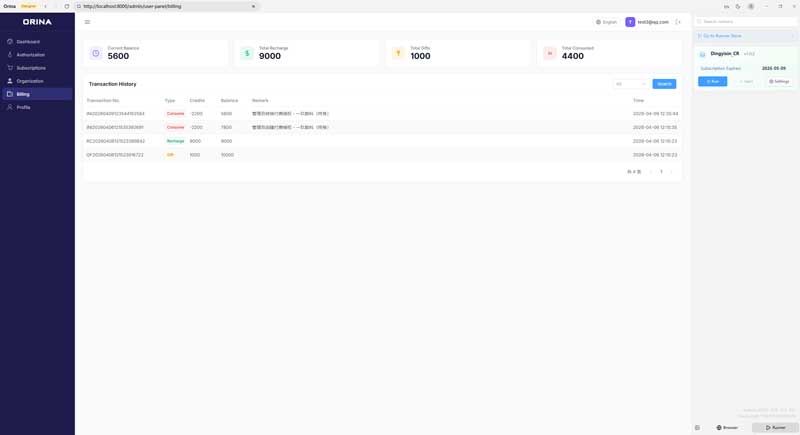Open Settings for Dingyisin CR
Screen dimensions: 800x435
779,81
